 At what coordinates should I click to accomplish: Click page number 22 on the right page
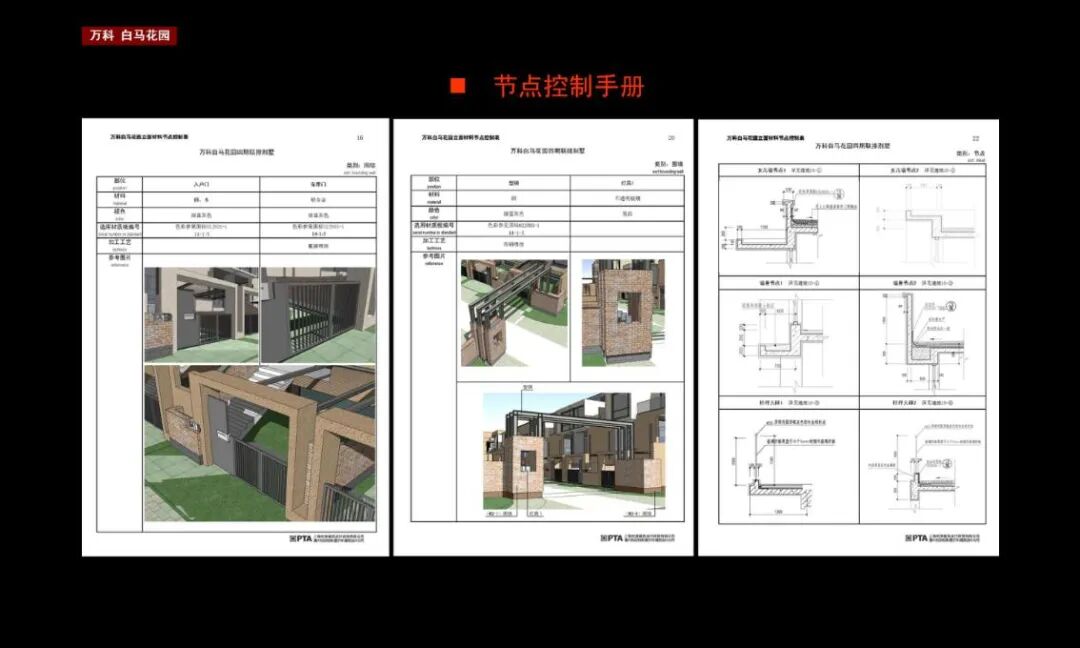tap(975, 138)
